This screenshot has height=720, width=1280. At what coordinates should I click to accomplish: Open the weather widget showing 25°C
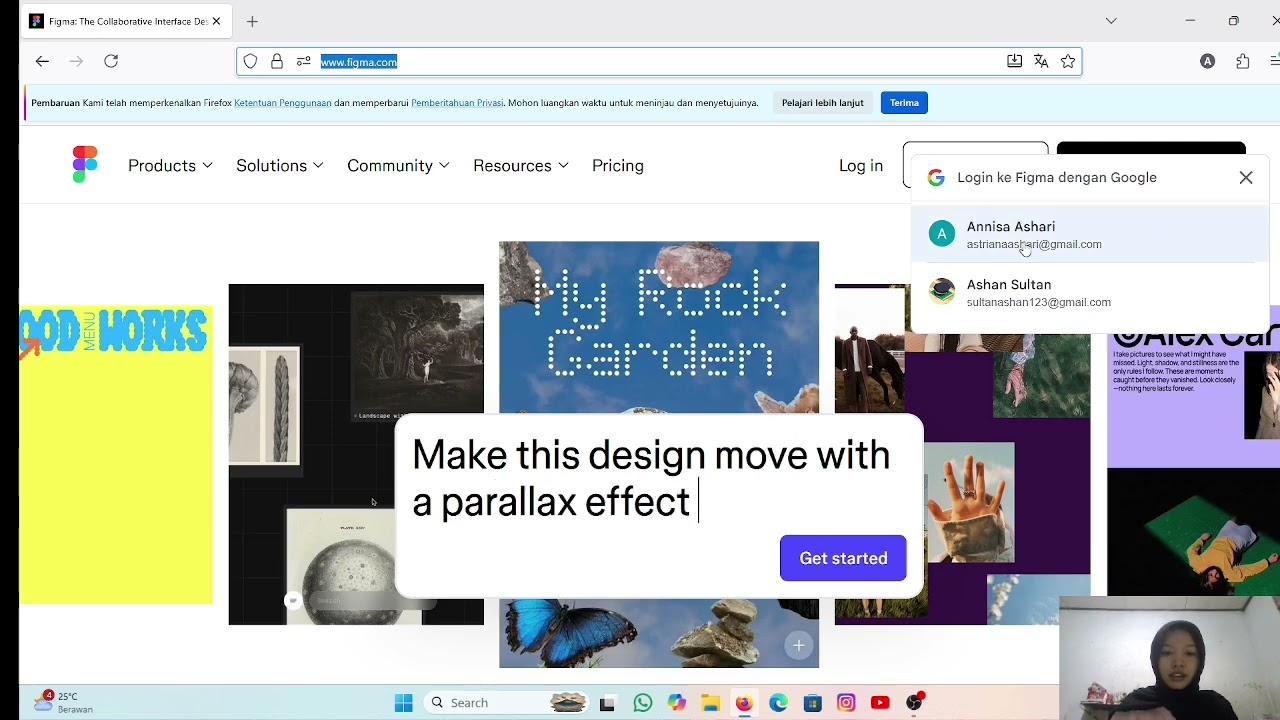tap(62, 702)
